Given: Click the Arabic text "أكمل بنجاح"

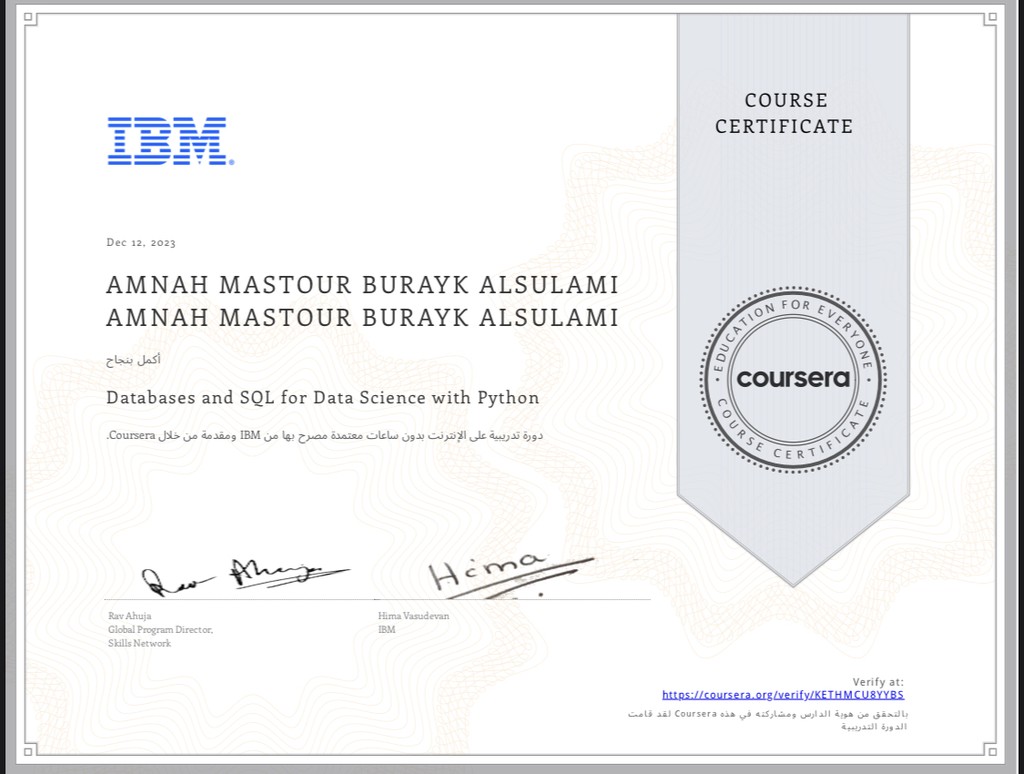Looking at the screenshot, I should coord(133,360).
